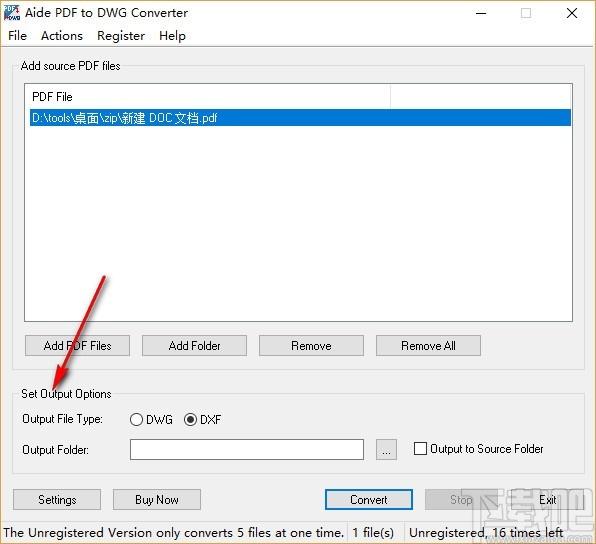Click 'Unregistered, 16 times left' status text
The image size is (596, 544).
tap(486, 533)
